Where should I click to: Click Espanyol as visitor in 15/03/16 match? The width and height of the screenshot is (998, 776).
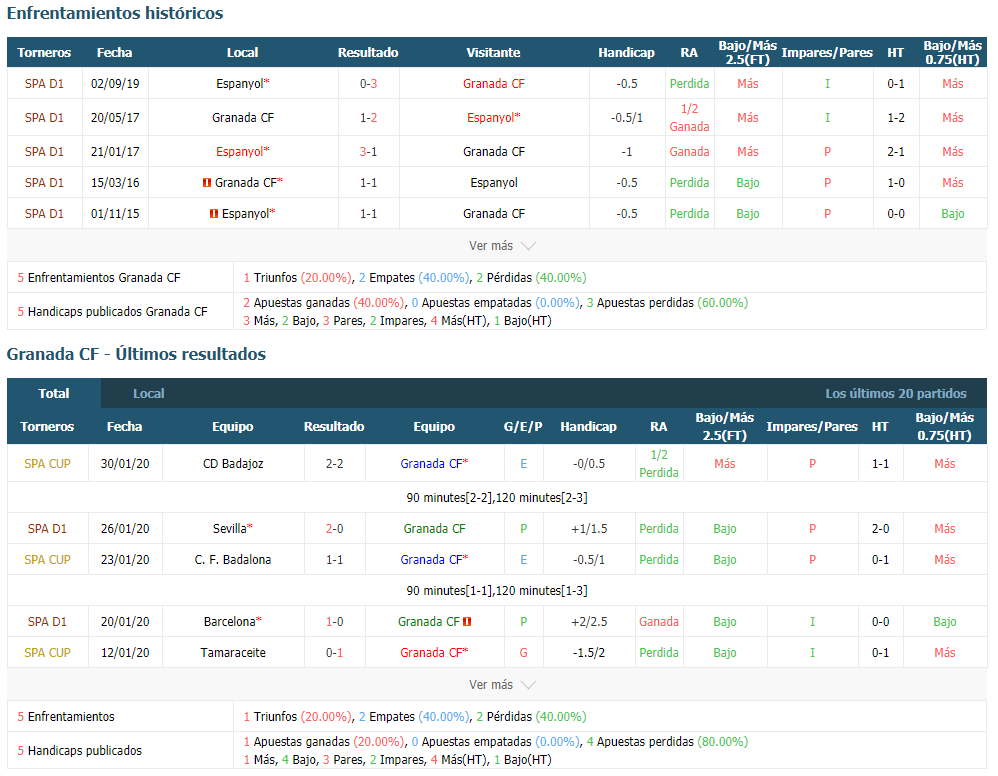click(x=494, y=183)
